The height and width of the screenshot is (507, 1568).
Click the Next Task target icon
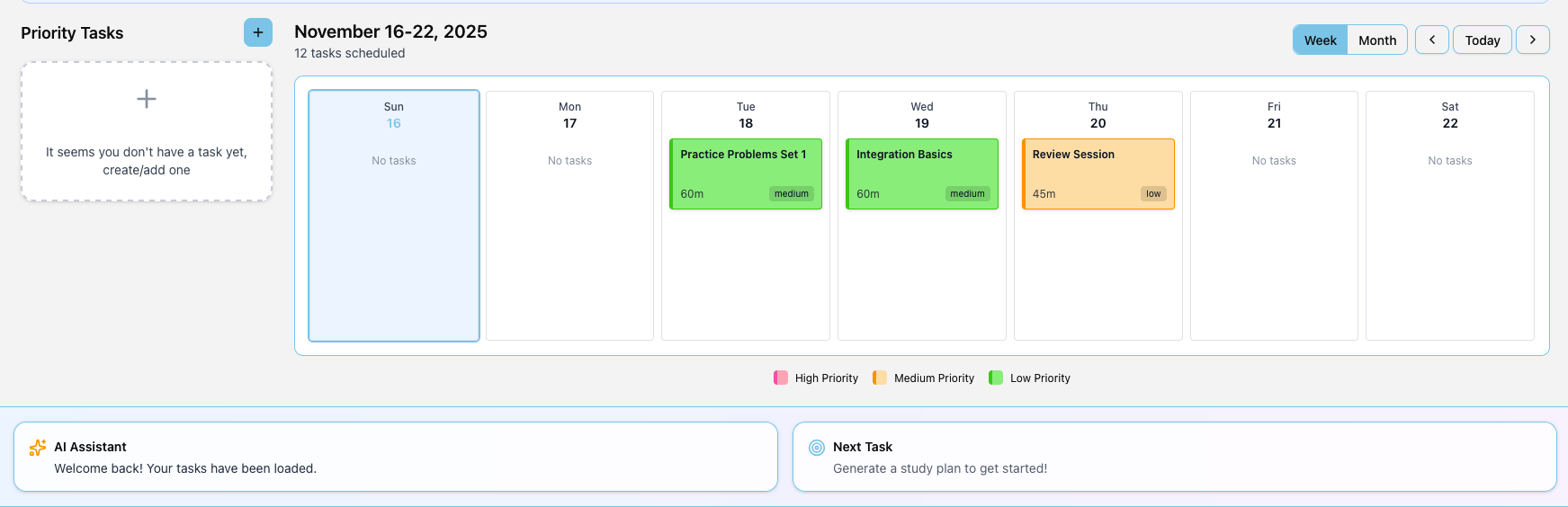[817, 448]
